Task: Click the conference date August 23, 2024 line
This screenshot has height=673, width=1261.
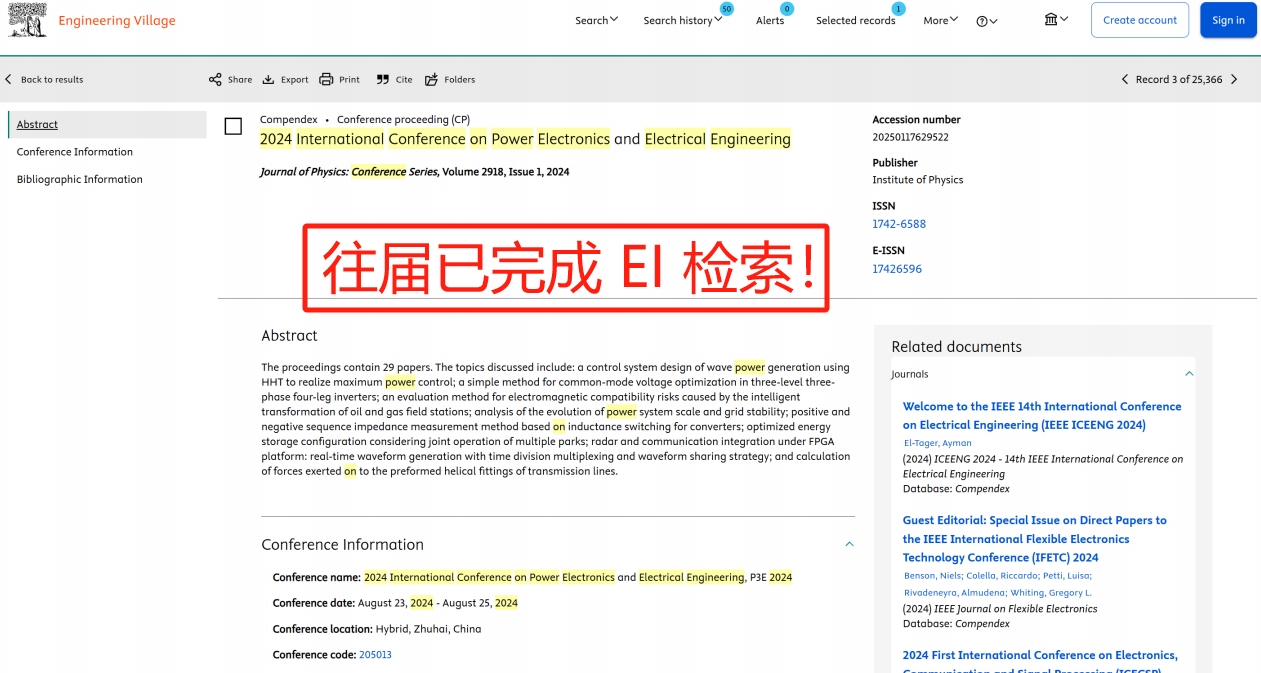Action: (x=395, y=603)
